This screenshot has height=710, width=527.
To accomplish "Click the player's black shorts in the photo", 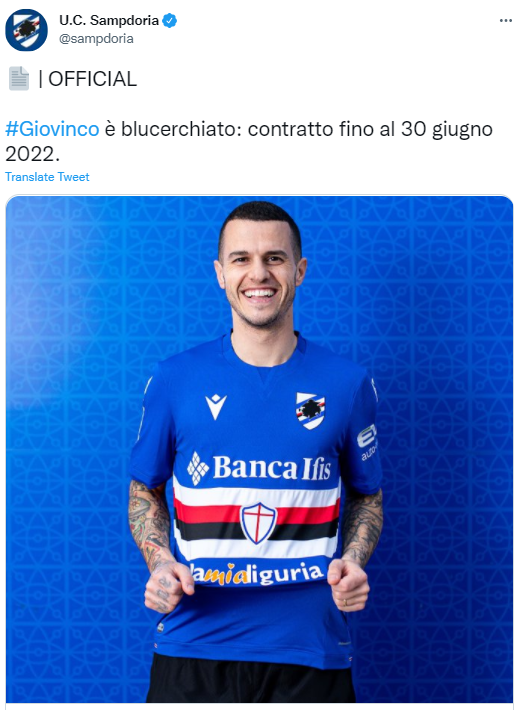I will [x=250, y=679].
